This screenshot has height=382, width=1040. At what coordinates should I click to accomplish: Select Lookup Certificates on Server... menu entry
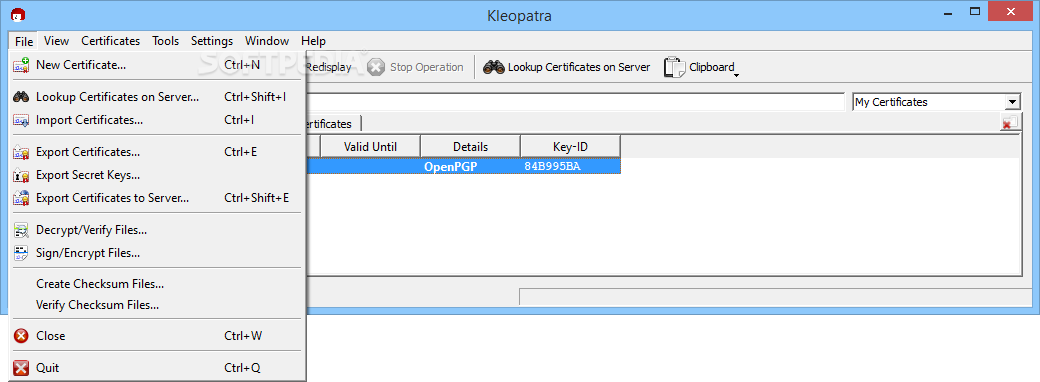pos(157,97)
